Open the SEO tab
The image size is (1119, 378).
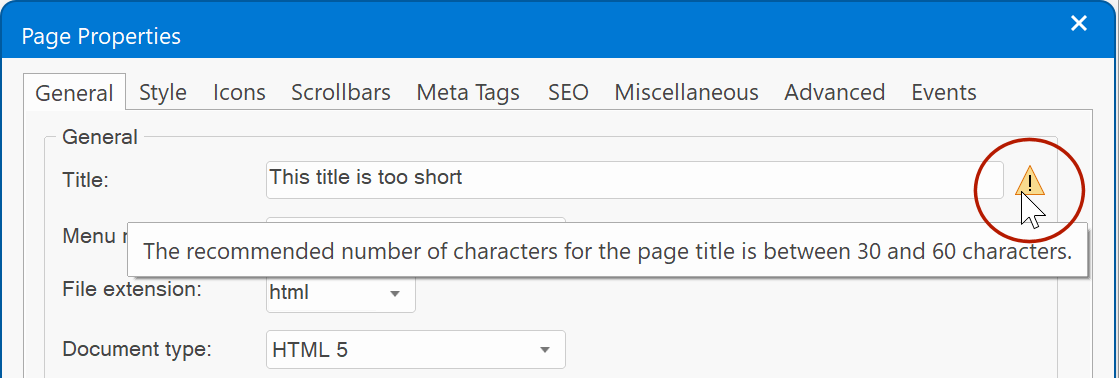[x=568, y=92]
